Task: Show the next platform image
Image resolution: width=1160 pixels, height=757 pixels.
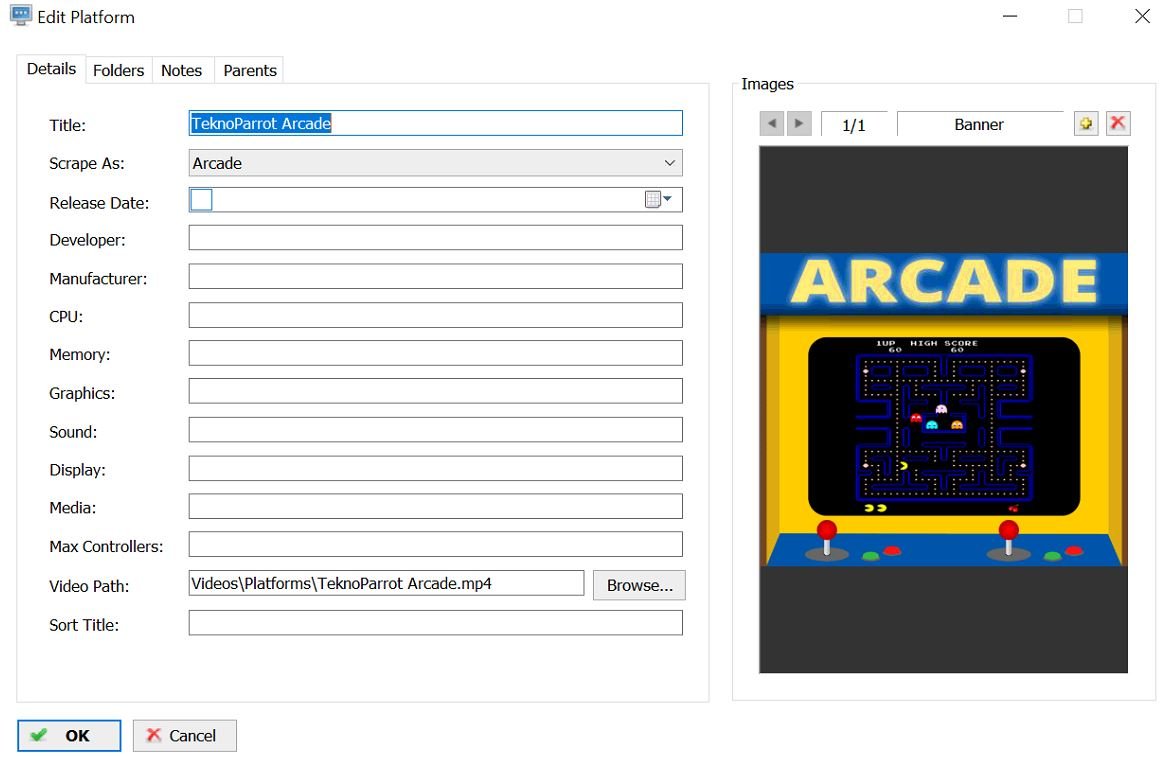Action: 799,124
